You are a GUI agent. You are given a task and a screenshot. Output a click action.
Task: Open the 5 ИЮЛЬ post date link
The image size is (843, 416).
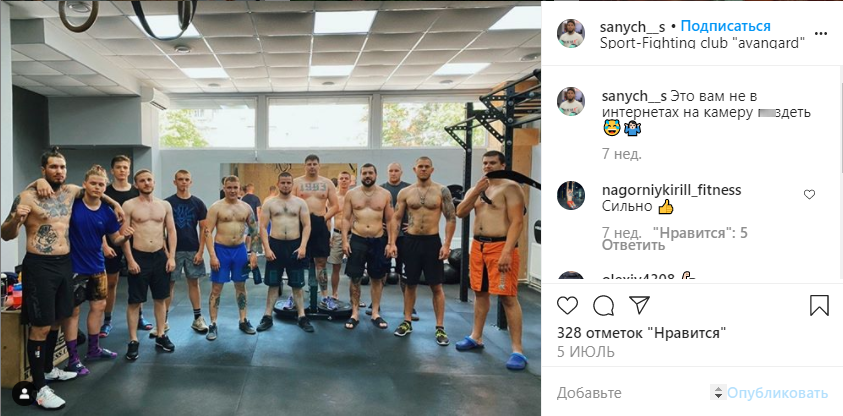tap(585, 352)
